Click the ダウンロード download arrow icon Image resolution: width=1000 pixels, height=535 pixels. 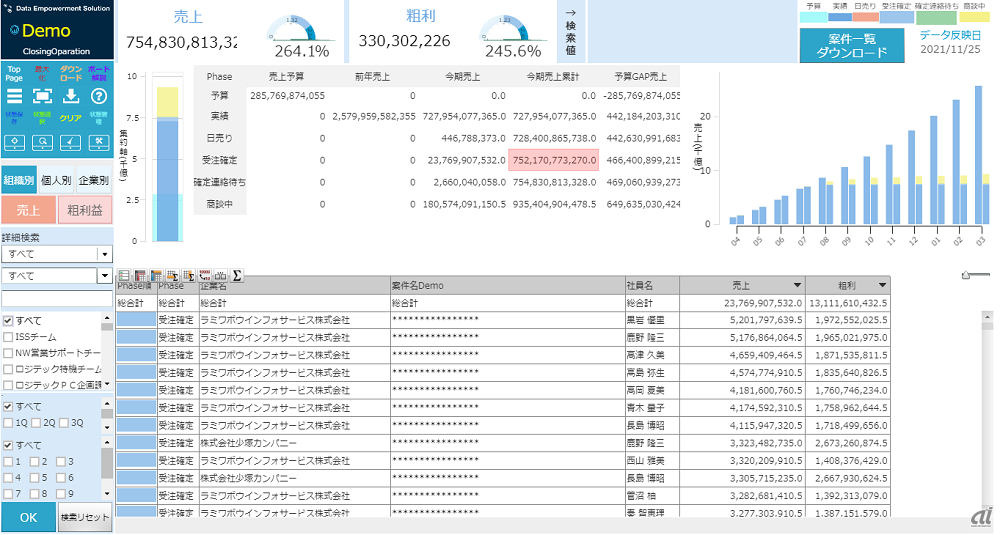click(x=71, y=96)
